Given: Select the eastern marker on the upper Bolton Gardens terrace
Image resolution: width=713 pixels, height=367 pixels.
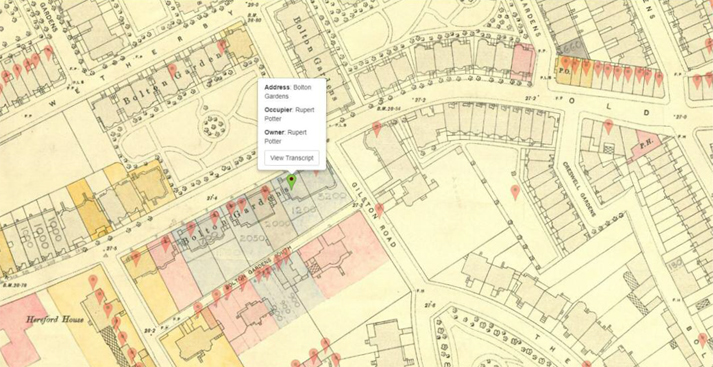Looking at the screenshot, I should click(x=221, y=47).
